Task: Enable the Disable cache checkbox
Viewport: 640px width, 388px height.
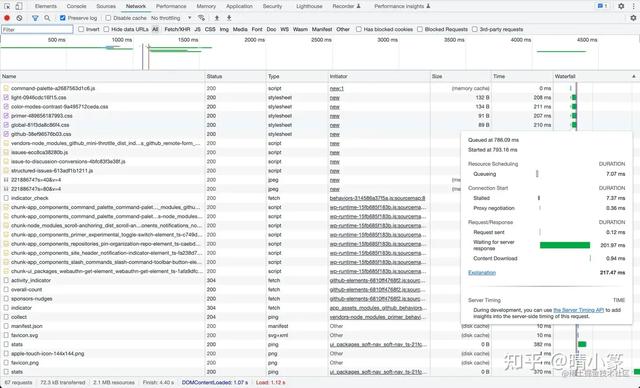Action: (x=108, y=18)
